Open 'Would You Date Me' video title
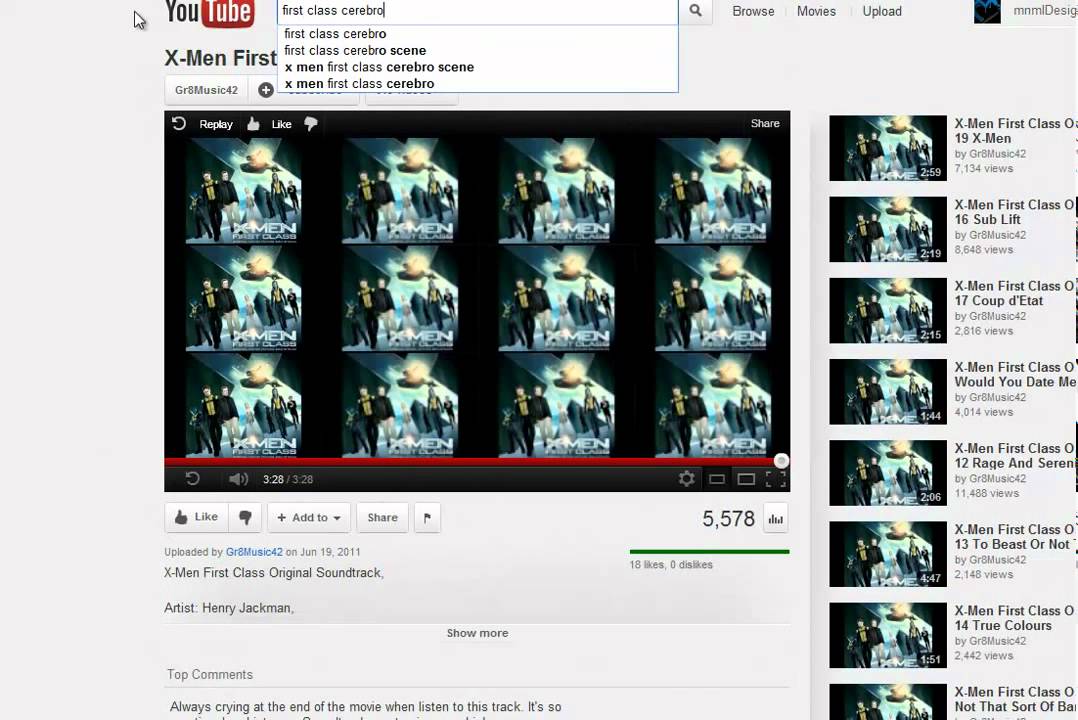 point(1015,374)
